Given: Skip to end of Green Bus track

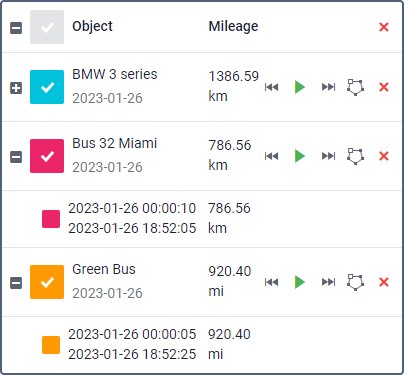Looking at the screenshot, I should [x=328, y=282].
